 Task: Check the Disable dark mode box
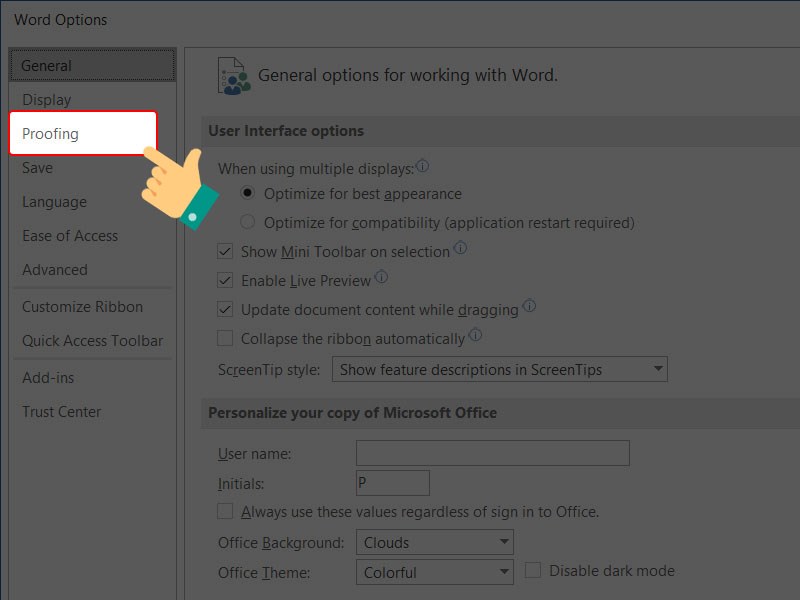[533, 571]
